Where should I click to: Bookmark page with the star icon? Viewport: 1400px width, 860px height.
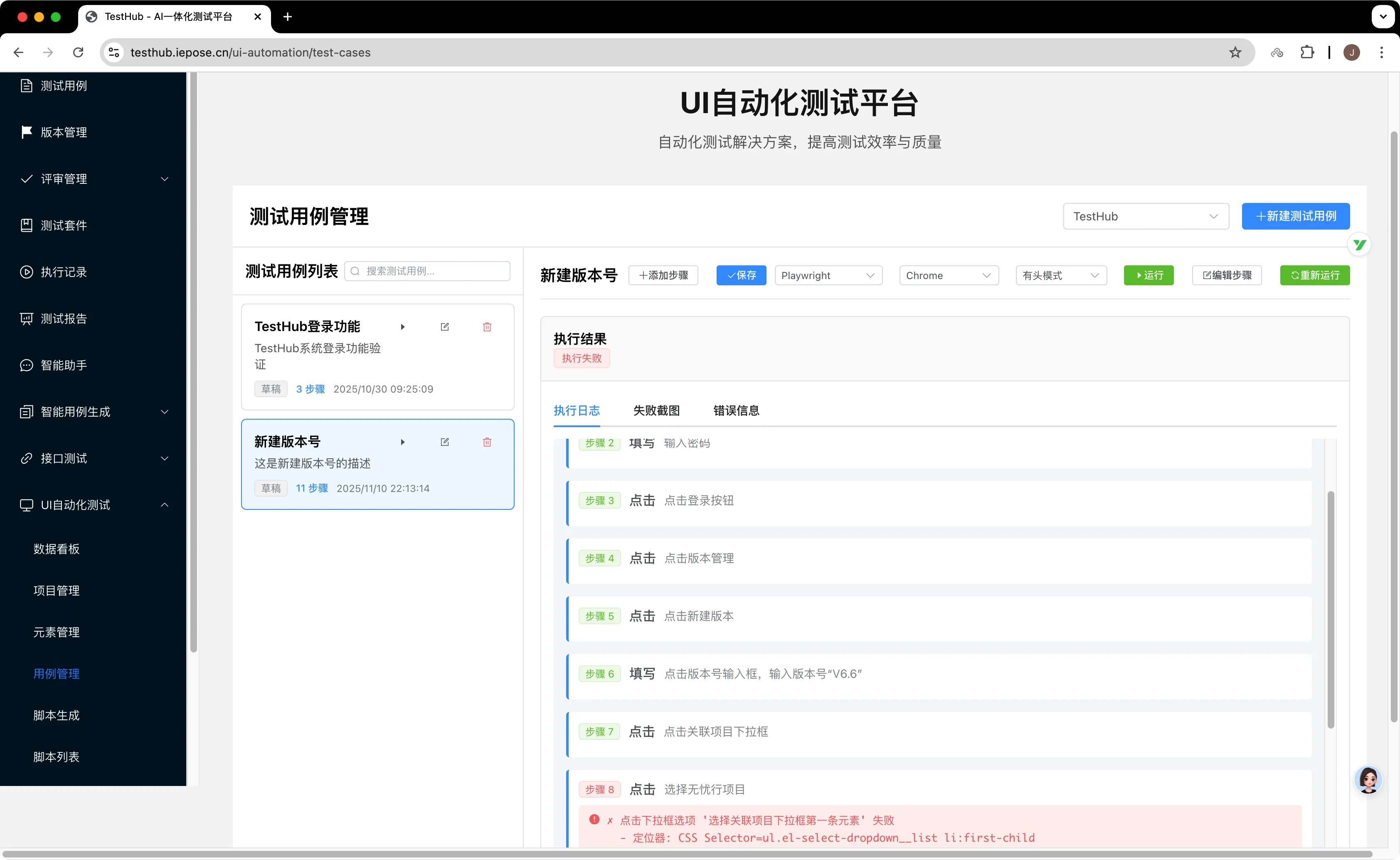pos(1235,52)
